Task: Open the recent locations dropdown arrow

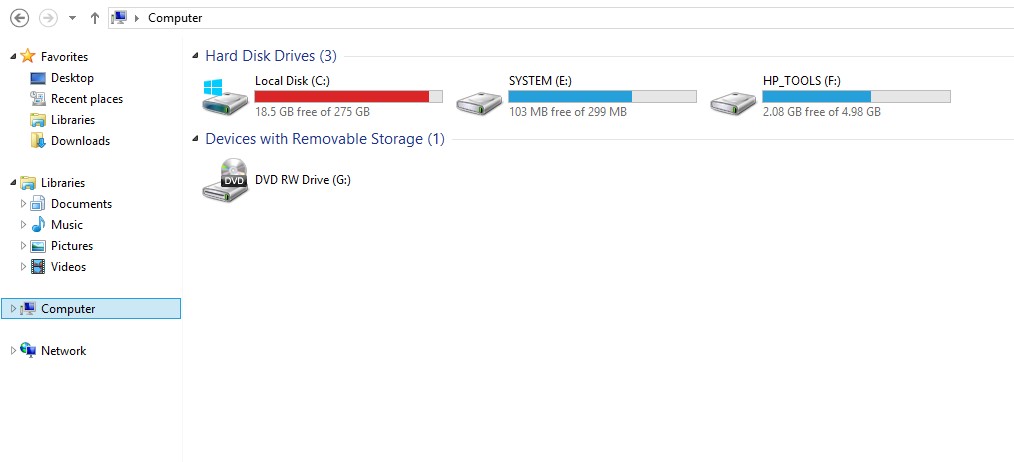Action: pyautogui.click(x=72, y=18)
